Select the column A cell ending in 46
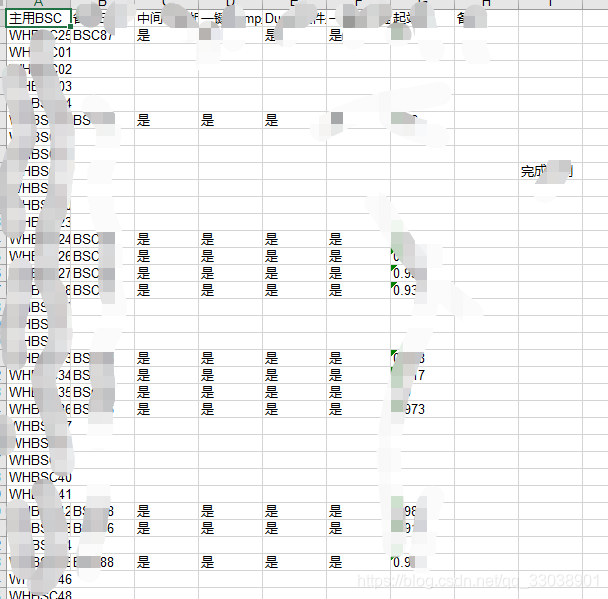This screenshot has height=599, width=608. point(38,579)
